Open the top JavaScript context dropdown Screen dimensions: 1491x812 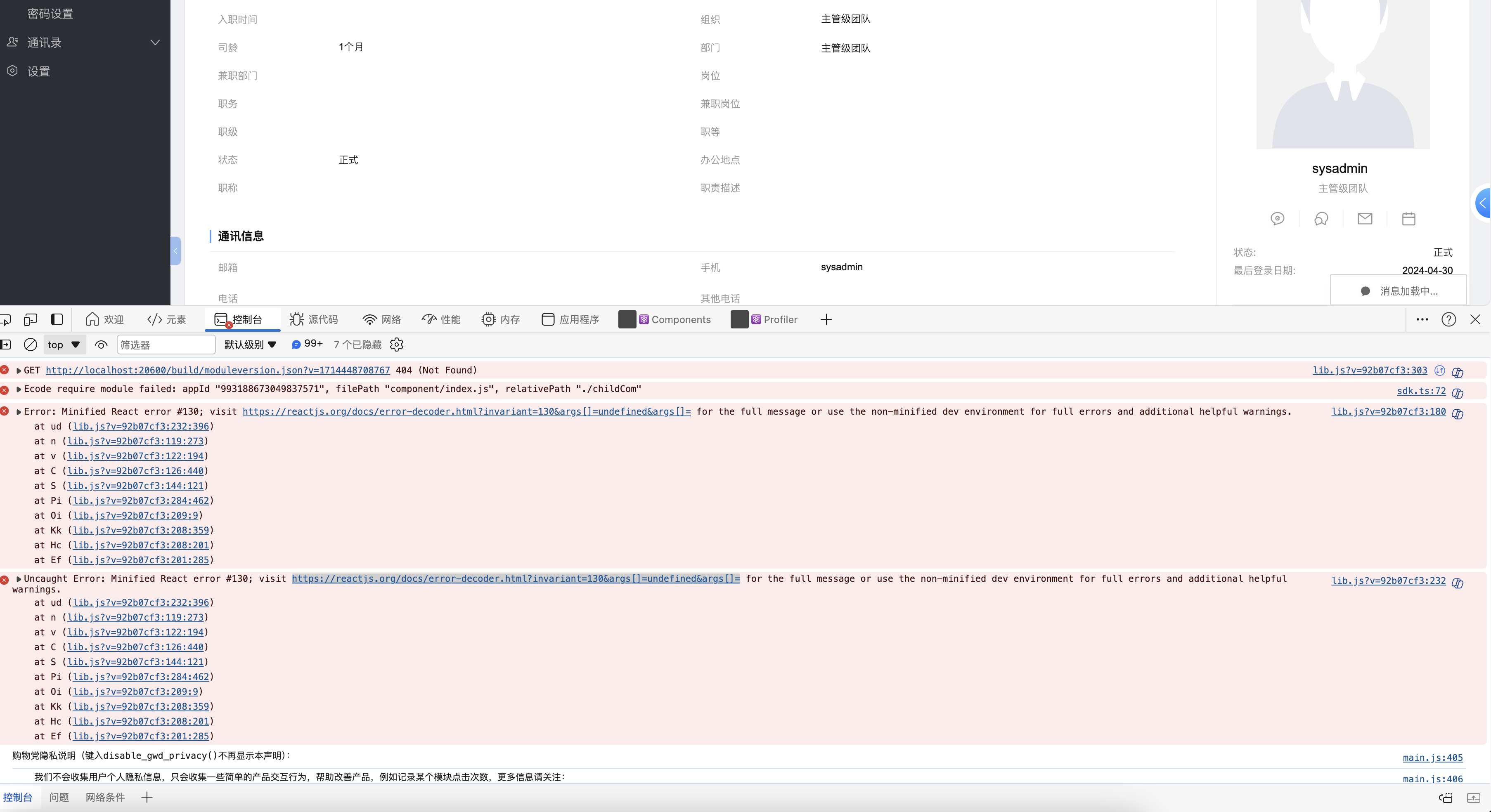click(x=64, y=345)
